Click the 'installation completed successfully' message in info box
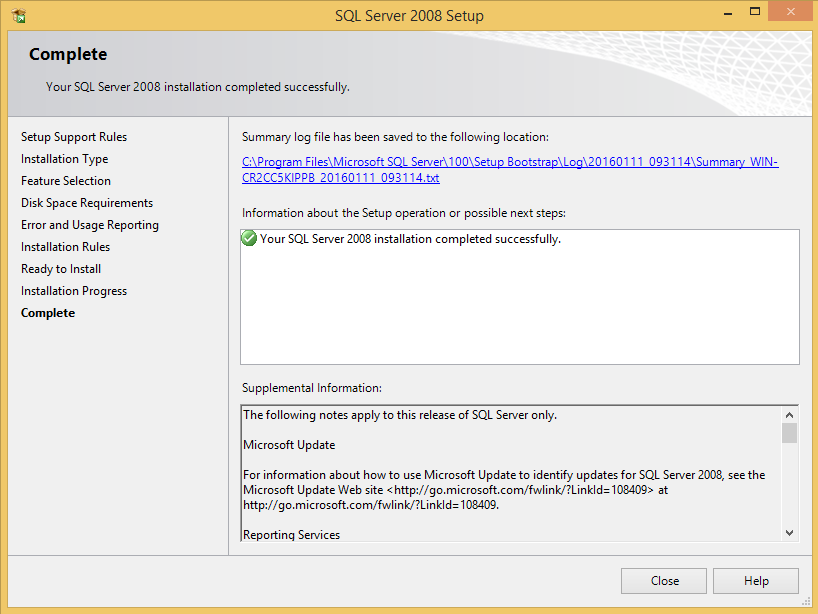The height and width of the screenshot is (614, 818). 411,239
